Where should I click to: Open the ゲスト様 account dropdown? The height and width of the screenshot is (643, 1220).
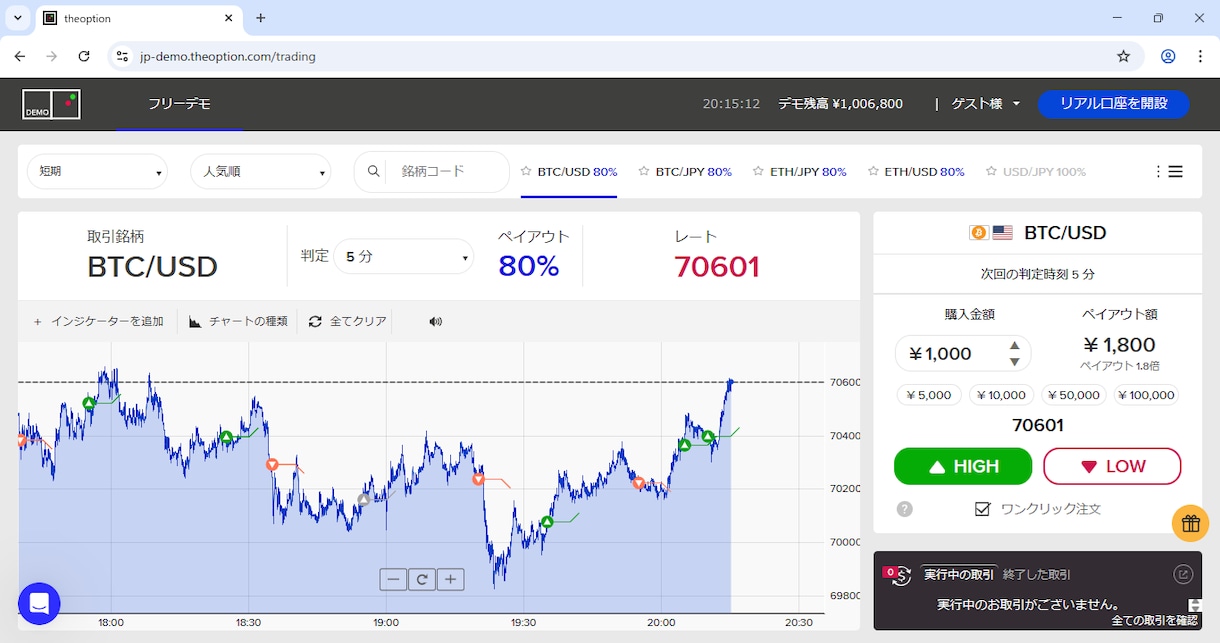point(985,103)
